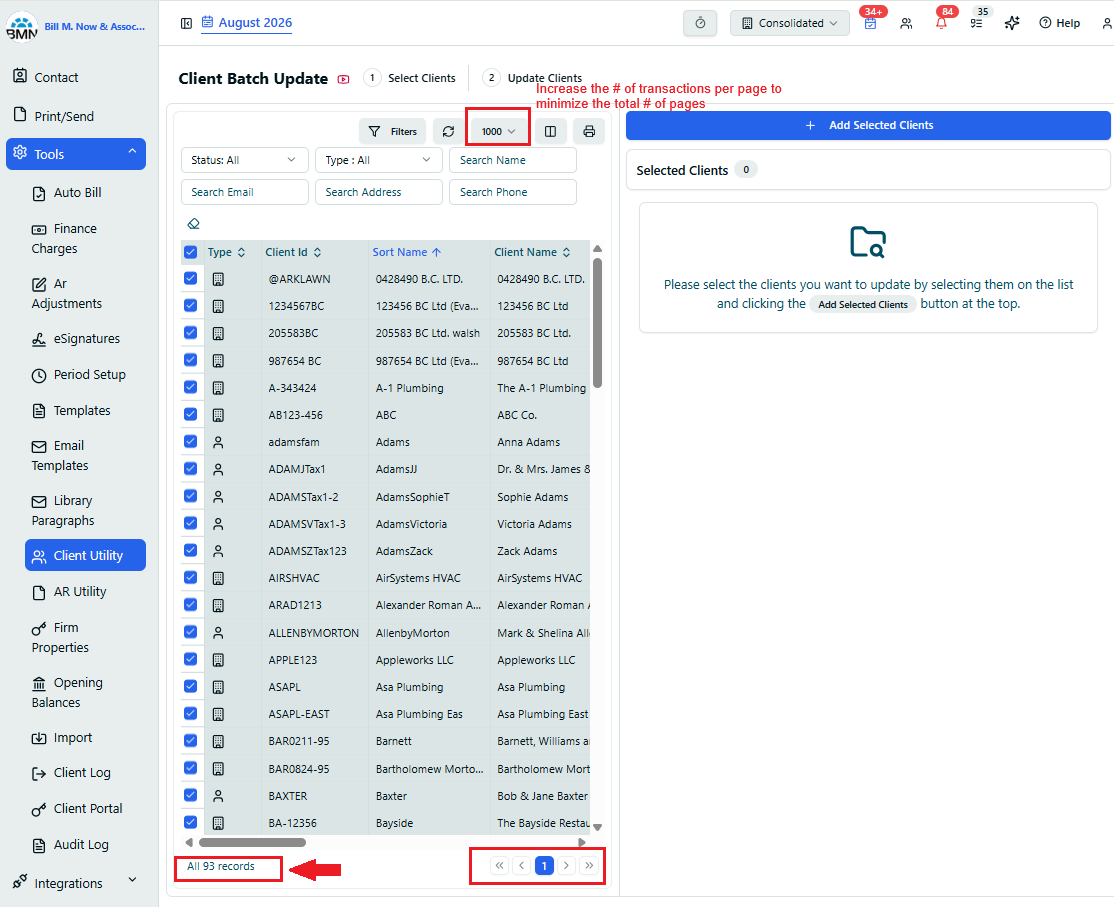1114x907 pixels.
Task: Click the Search Email field
Action: pyautogui.click(x=244, y=192)
